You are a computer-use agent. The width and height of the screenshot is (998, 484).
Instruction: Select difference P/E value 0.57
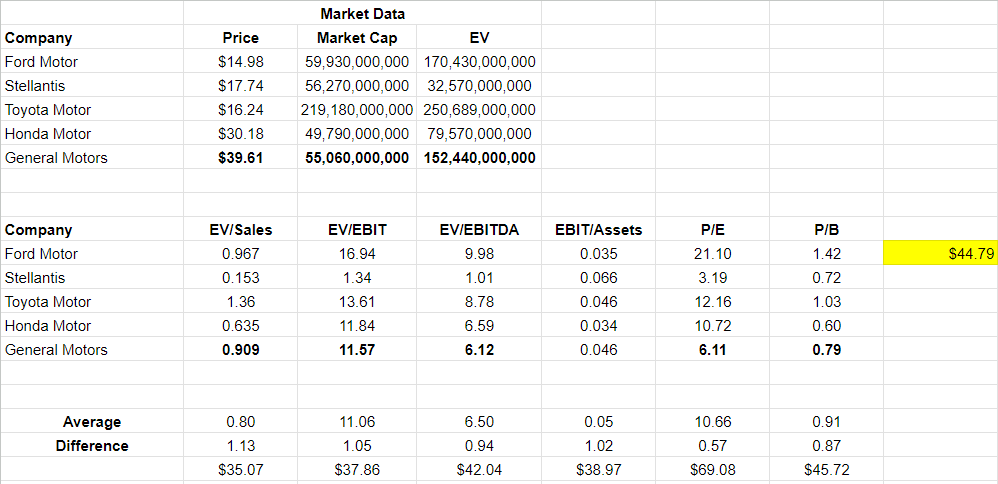click(x=712, y=446)
